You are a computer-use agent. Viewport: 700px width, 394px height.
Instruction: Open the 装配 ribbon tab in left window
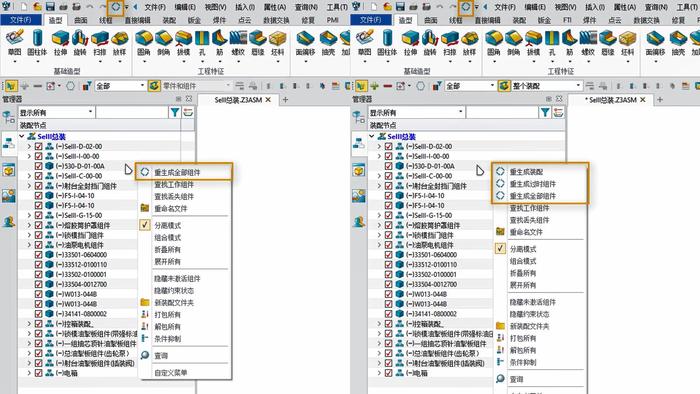[169, 20]
